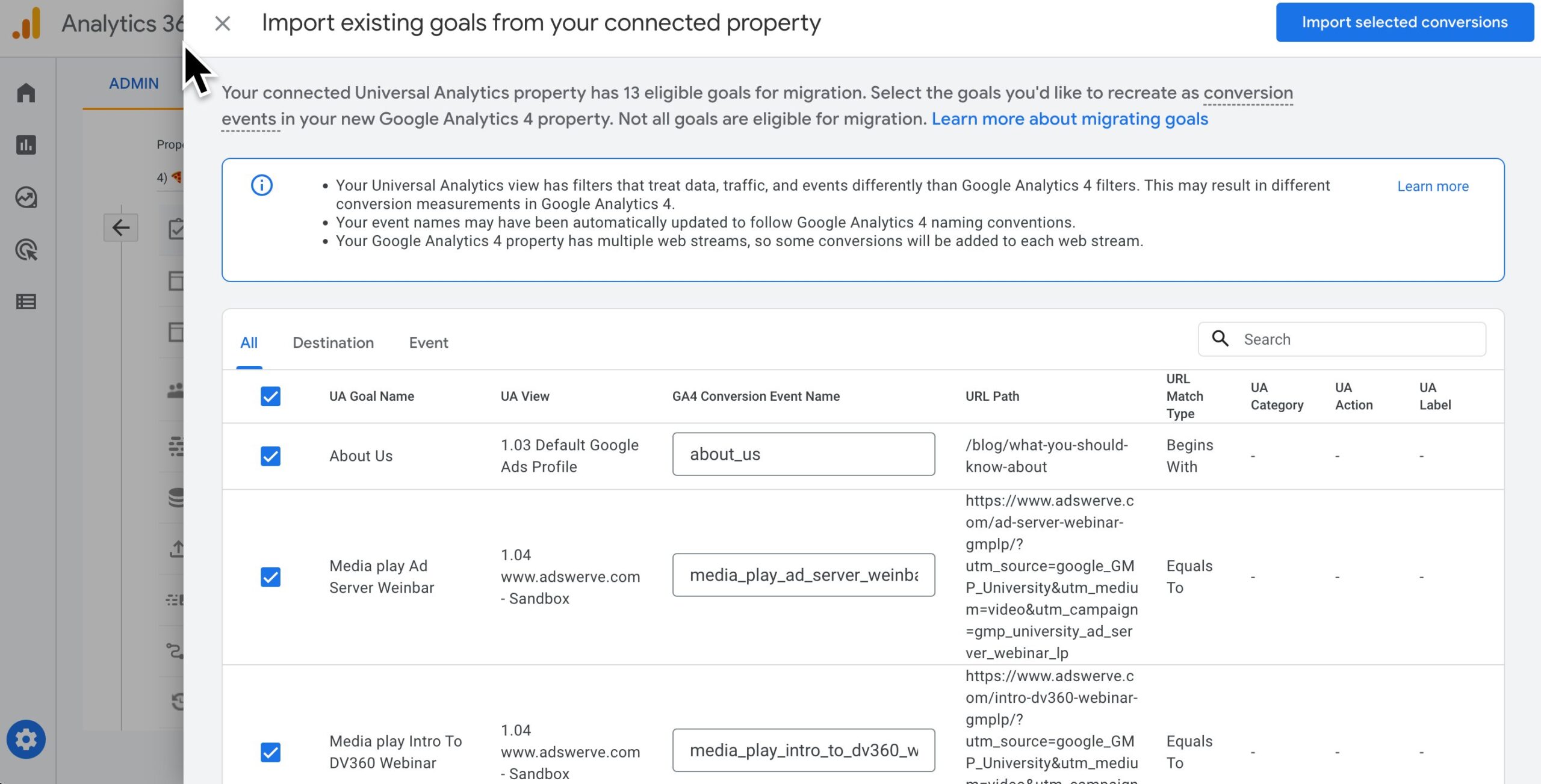Viewport: 1541px width, 784px height.
Task: Click the info icon in notice box
Action: point(262,185)
